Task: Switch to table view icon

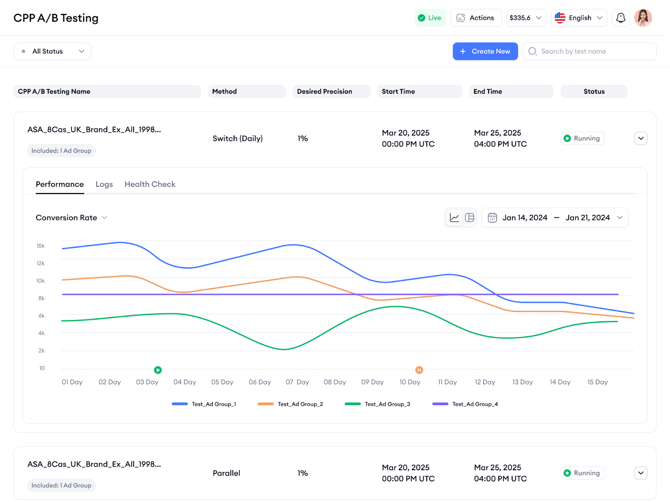Action: click(468, 217)
